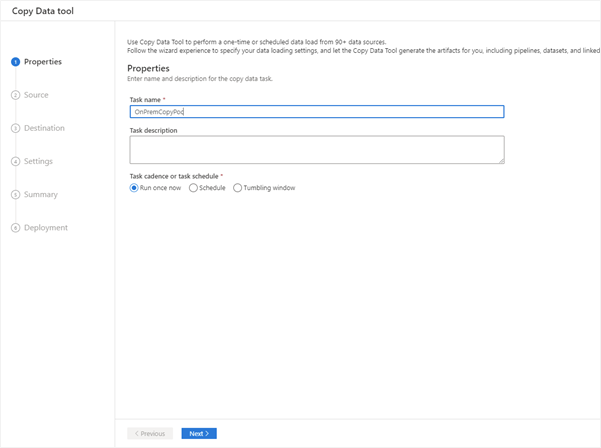Click the Next button

click(199, 433)
